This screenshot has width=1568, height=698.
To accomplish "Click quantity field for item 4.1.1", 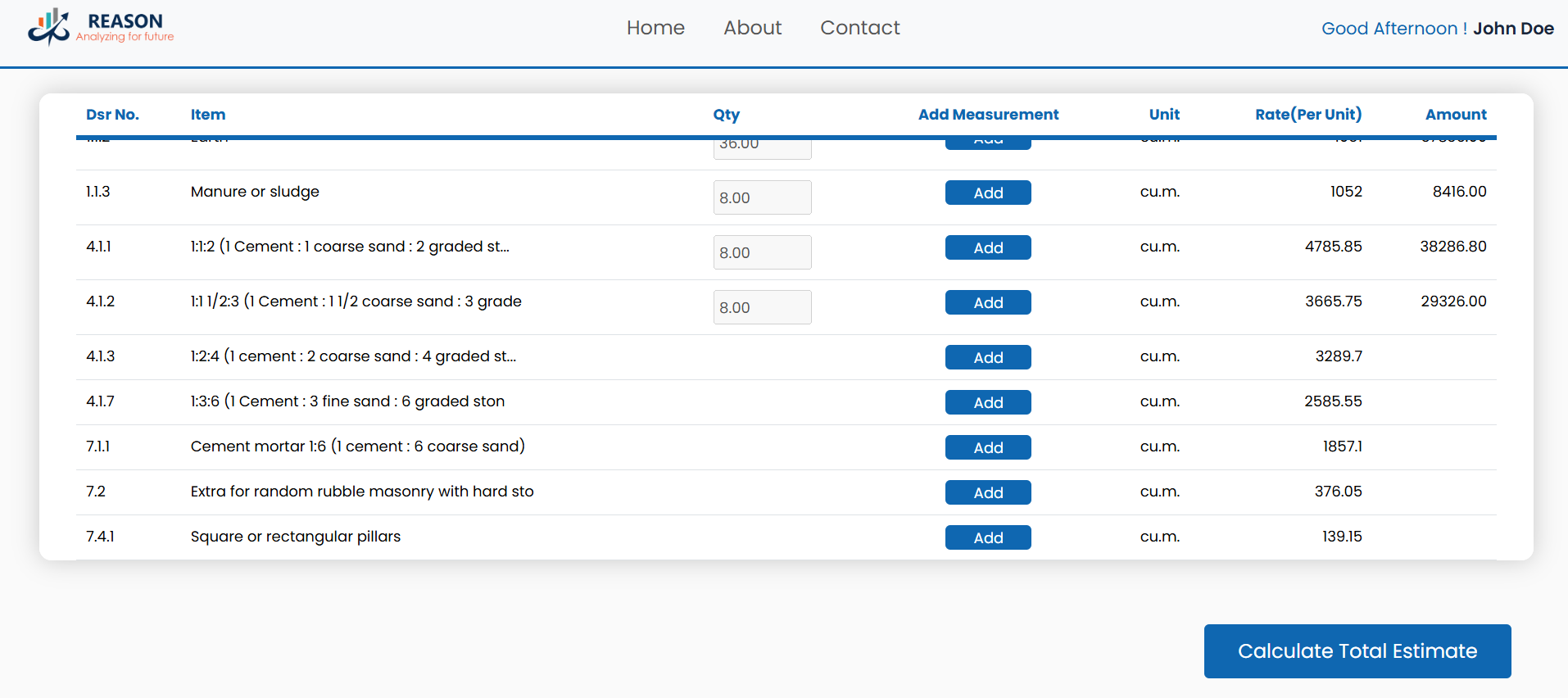I will pyautogui.click(x=762, y=252).
